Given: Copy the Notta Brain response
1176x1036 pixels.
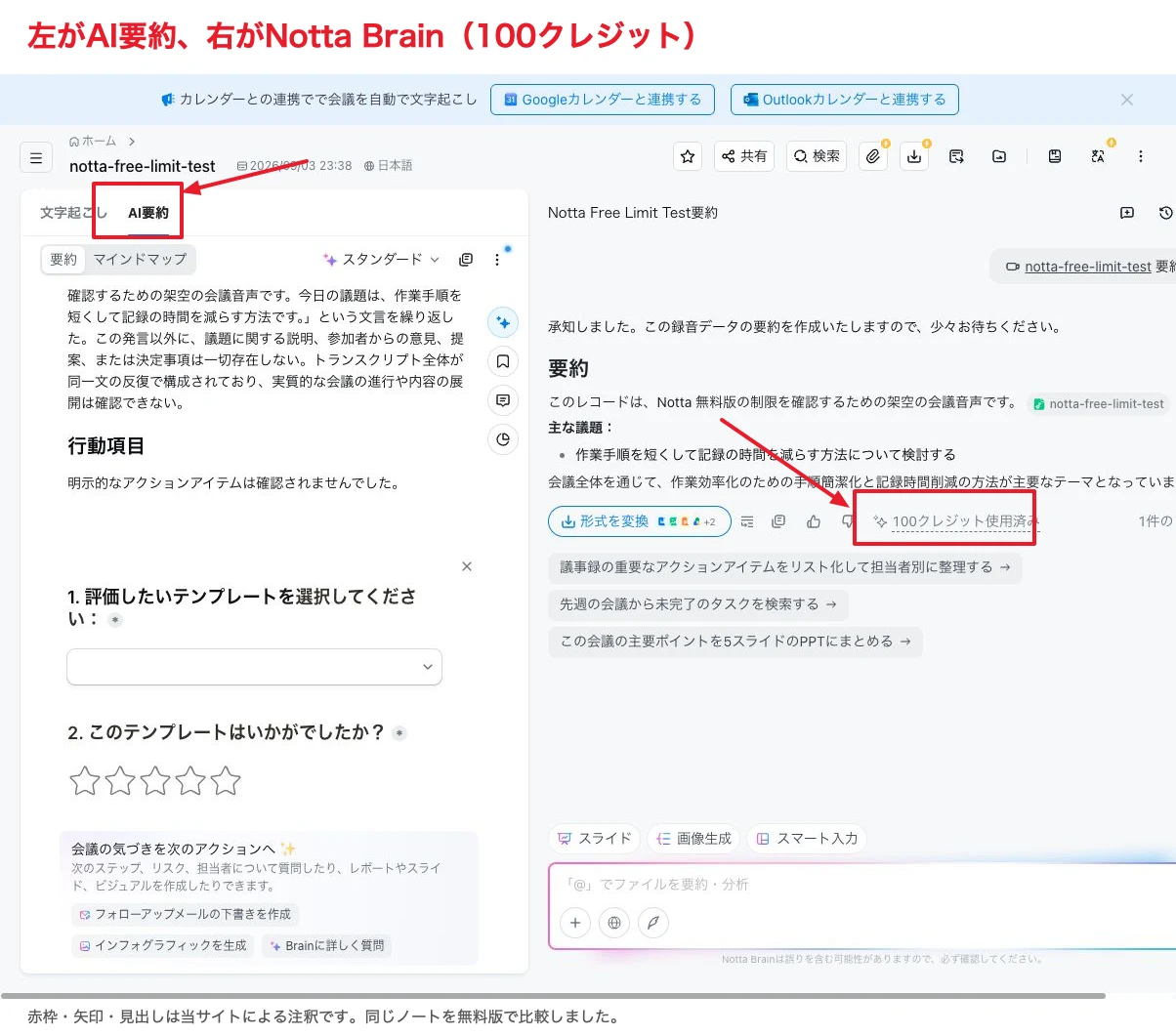Looking at the screenshot, I should 778,521.
